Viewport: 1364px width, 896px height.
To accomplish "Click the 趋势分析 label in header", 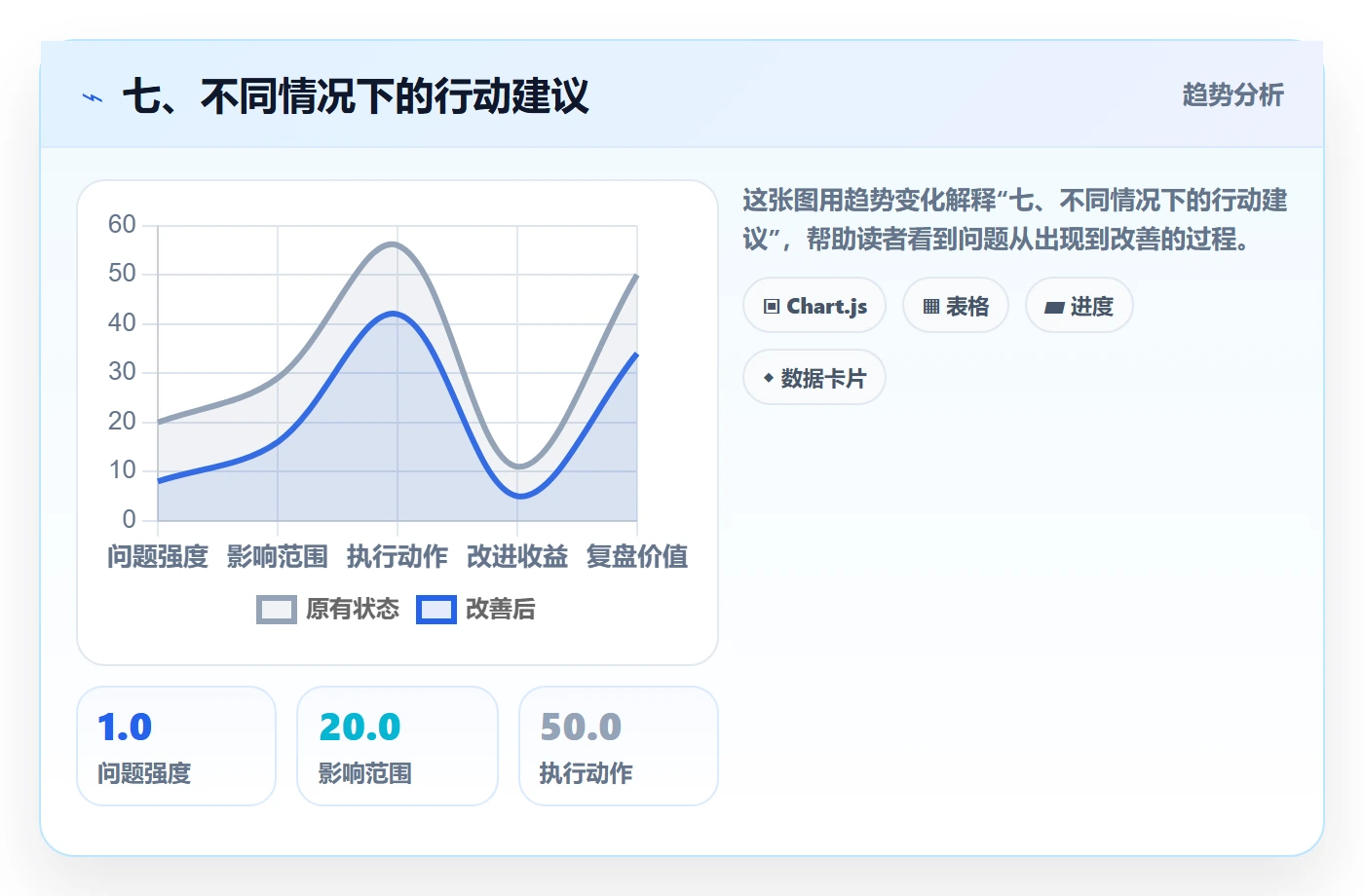I will click(x=1232, y=94).
